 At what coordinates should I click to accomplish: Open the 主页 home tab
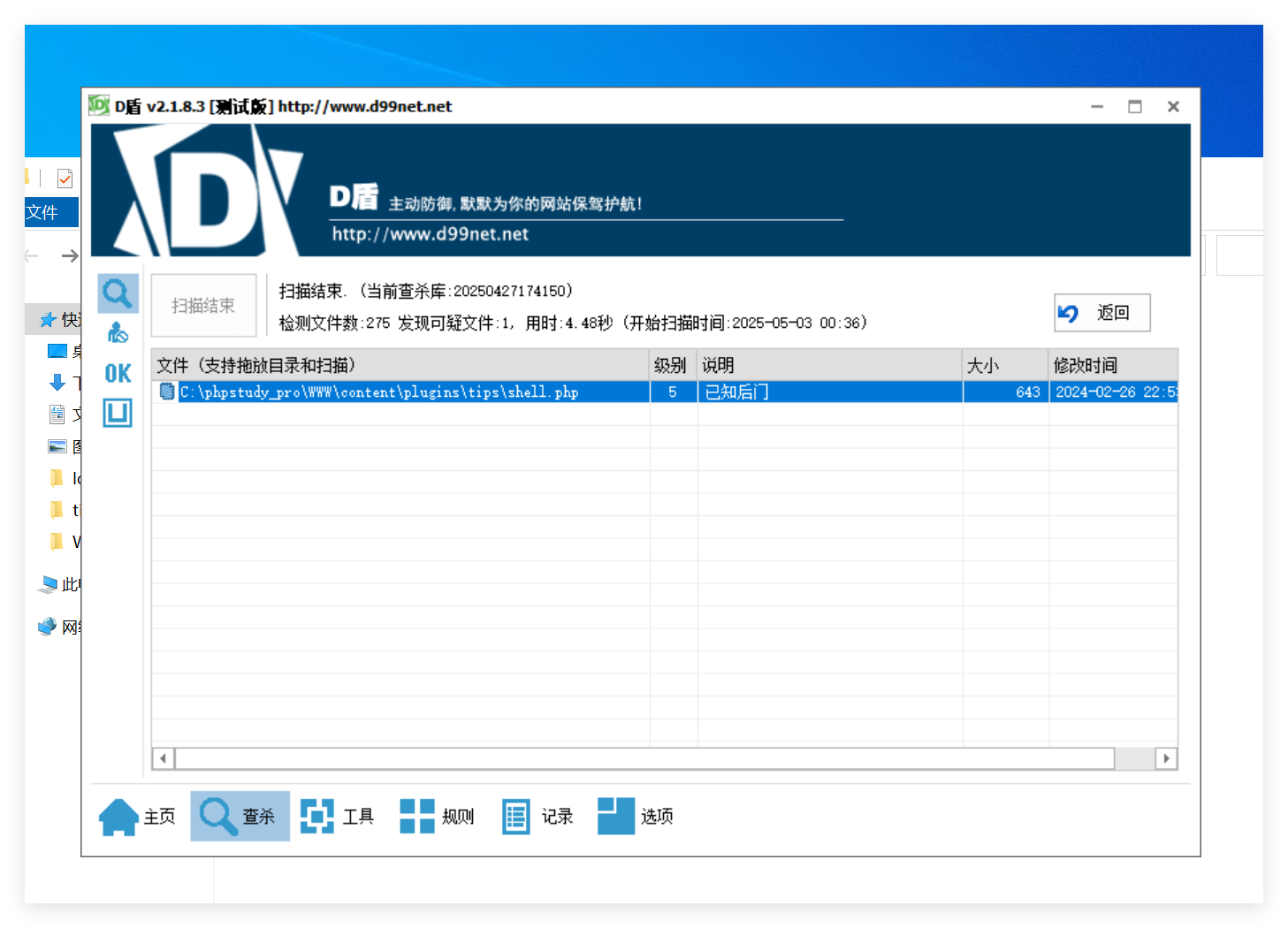(x=138, y=817)
